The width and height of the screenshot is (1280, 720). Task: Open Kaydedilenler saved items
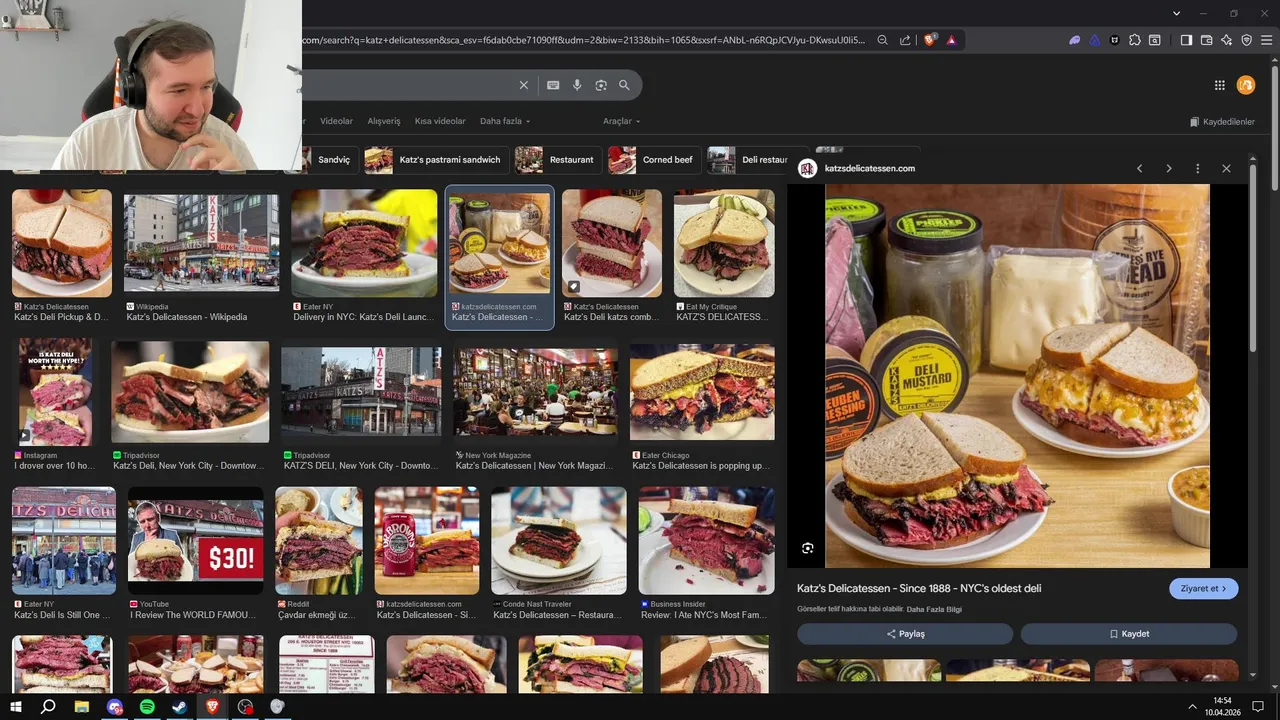(1222, 122)
